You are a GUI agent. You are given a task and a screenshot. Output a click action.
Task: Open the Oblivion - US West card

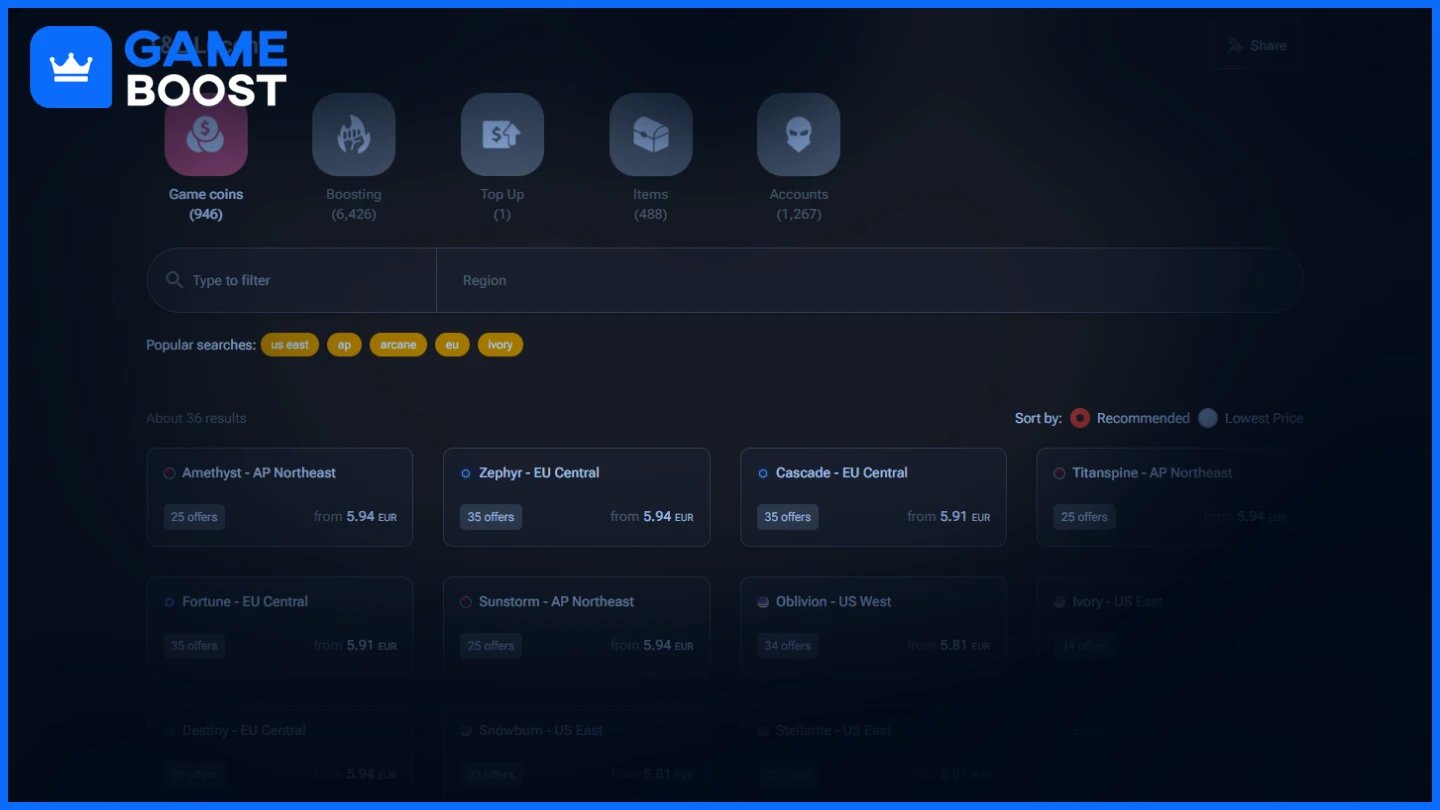873,626
